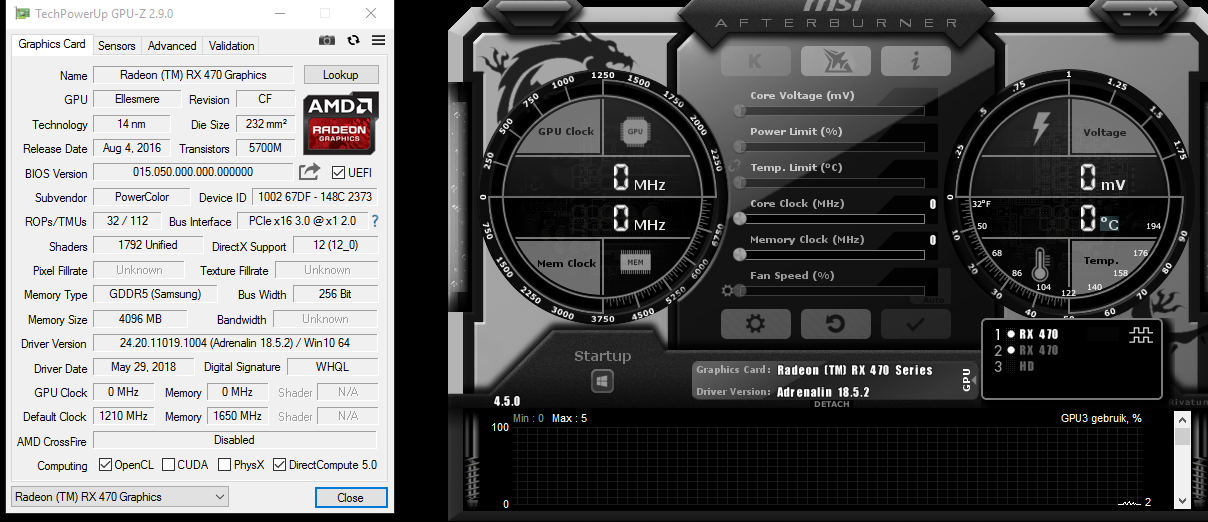Reset clocks with the circular arrow icon

point(835,323)
